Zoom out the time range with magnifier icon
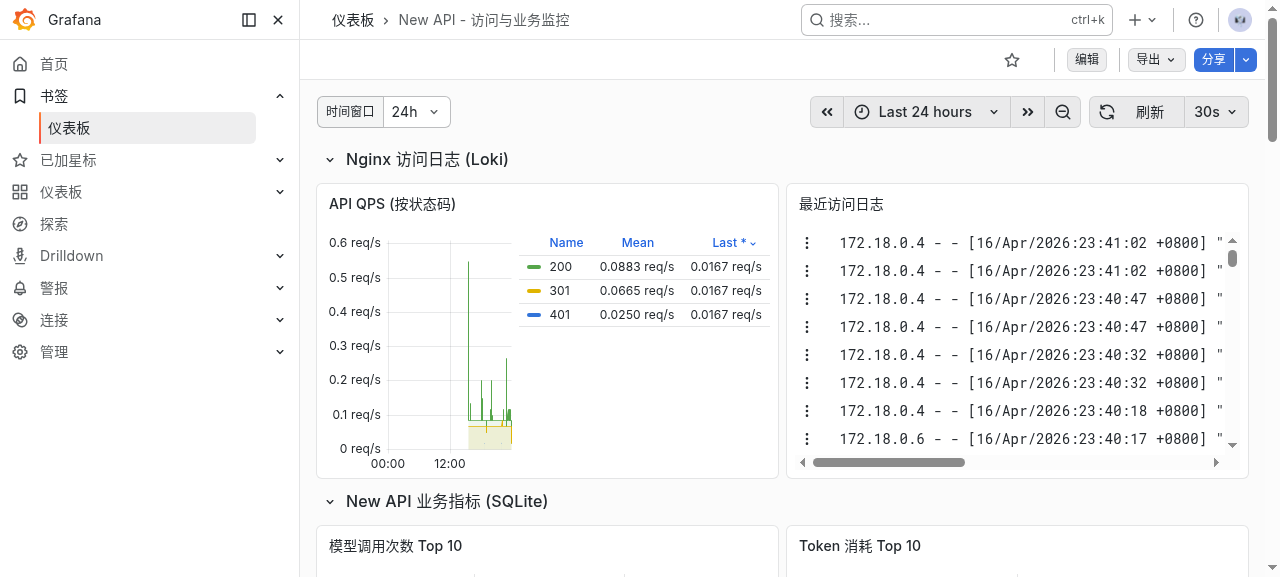1280x577 pixels. [1063, 112]
